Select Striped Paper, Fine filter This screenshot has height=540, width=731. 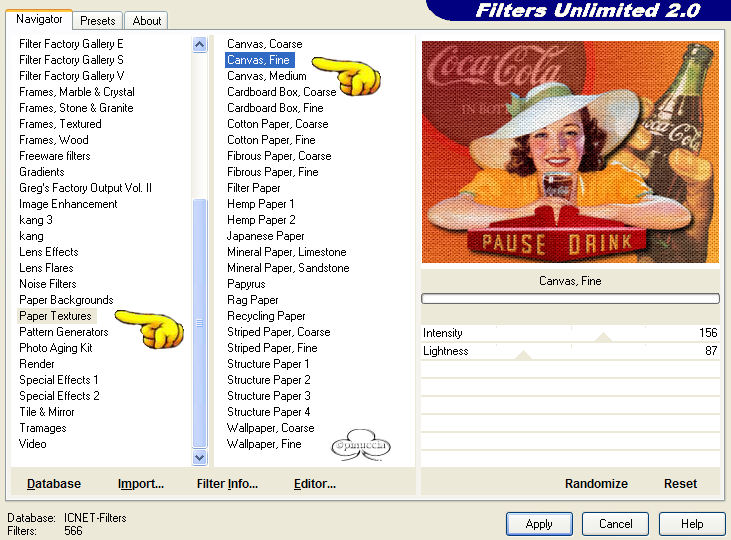272,348
